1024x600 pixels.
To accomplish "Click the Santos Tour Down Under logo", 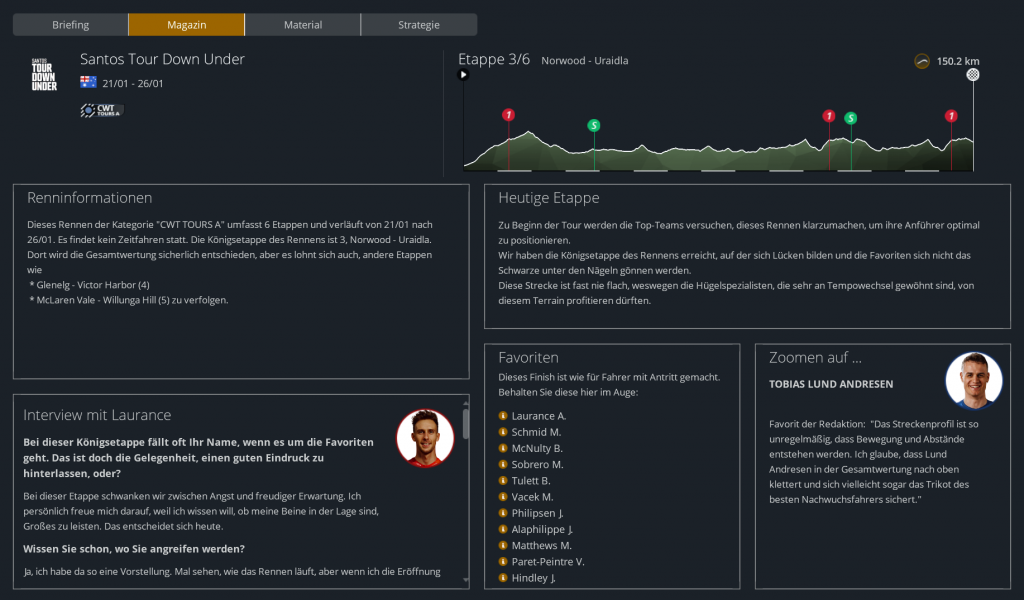I will 44,75.
